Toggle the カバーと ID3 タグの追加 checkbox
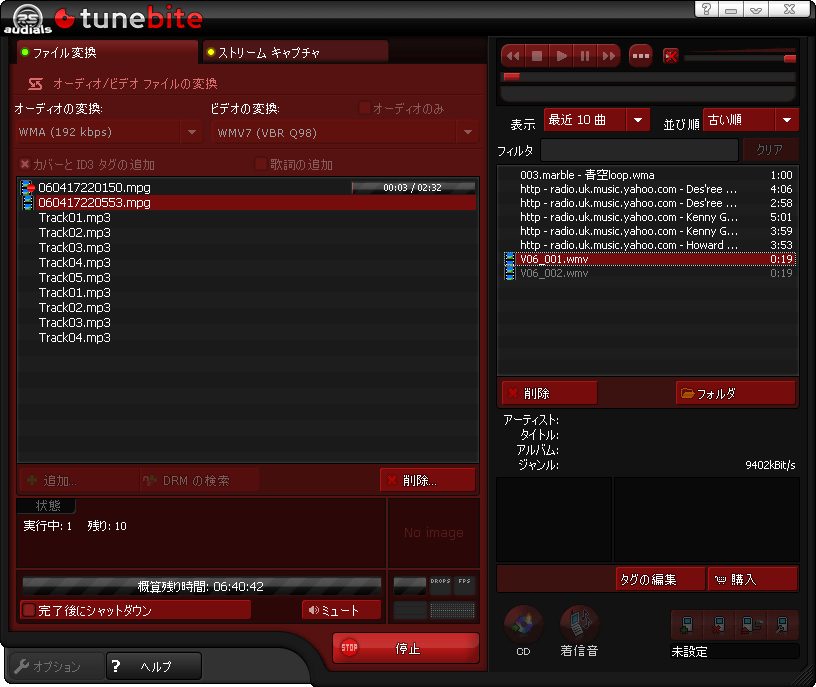The image size is (816, 687). click(24, 164)
